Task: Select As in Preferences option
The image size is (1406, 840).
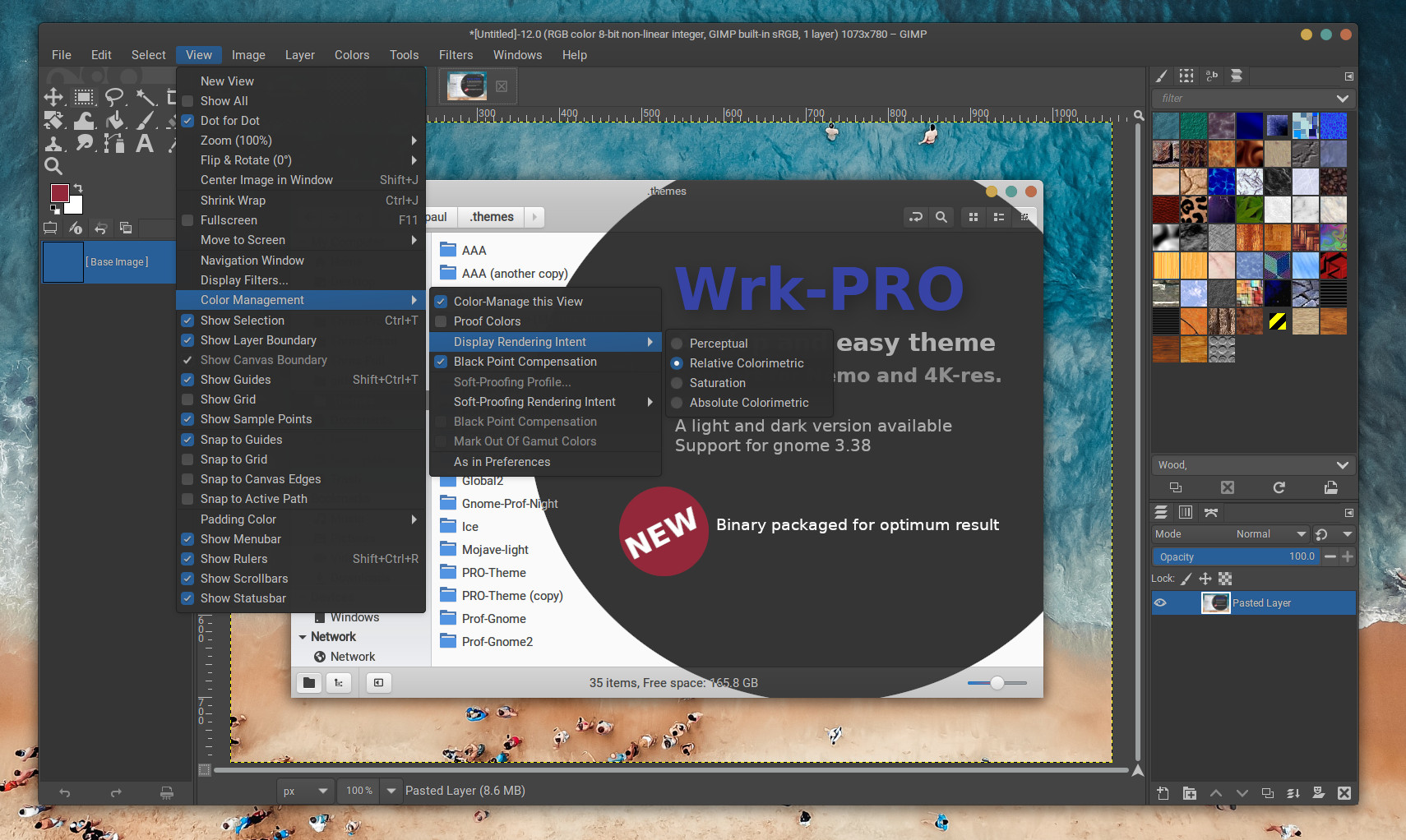Action: (545, 462)
